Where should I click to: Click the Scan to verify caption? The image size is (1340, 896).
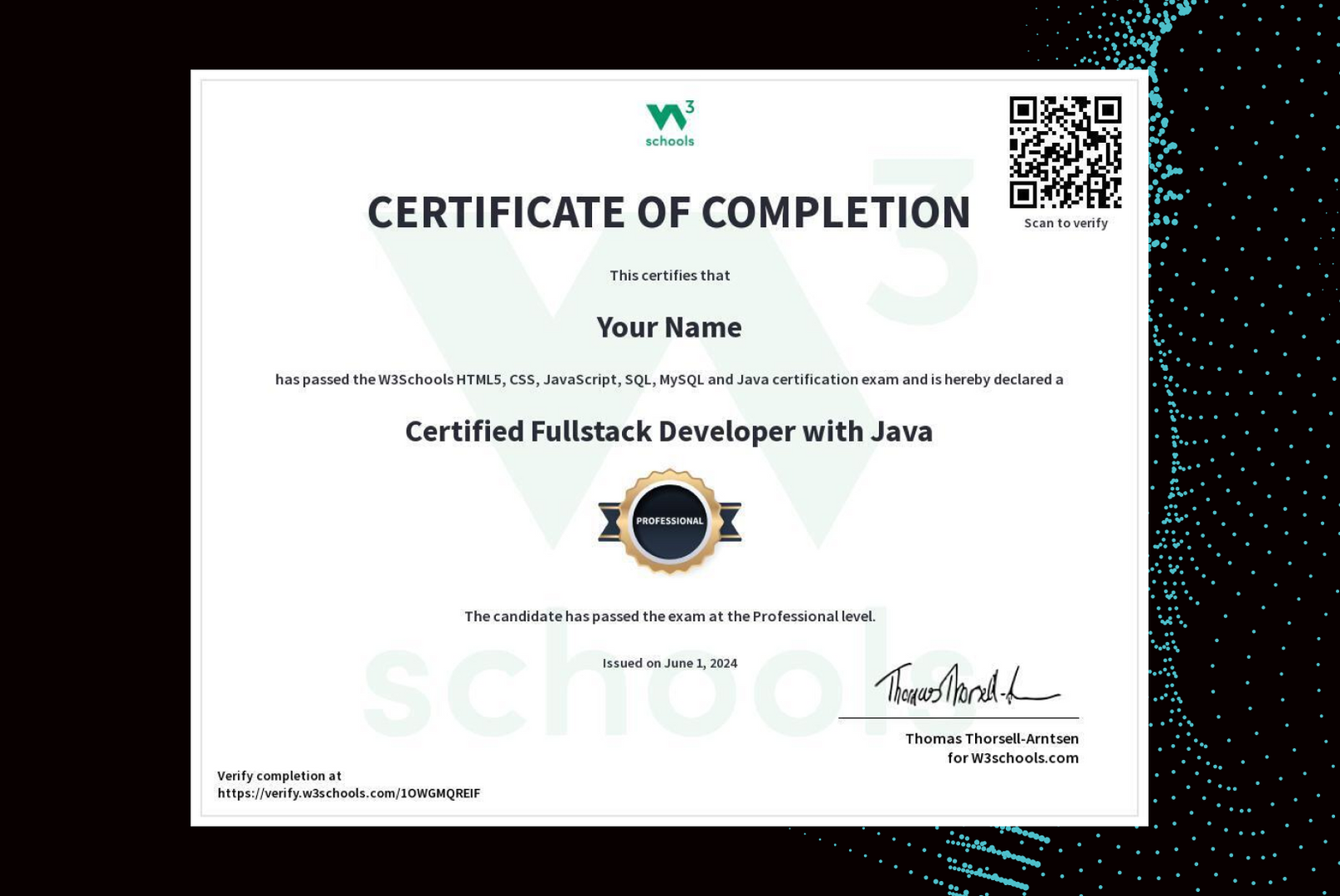1064,223
